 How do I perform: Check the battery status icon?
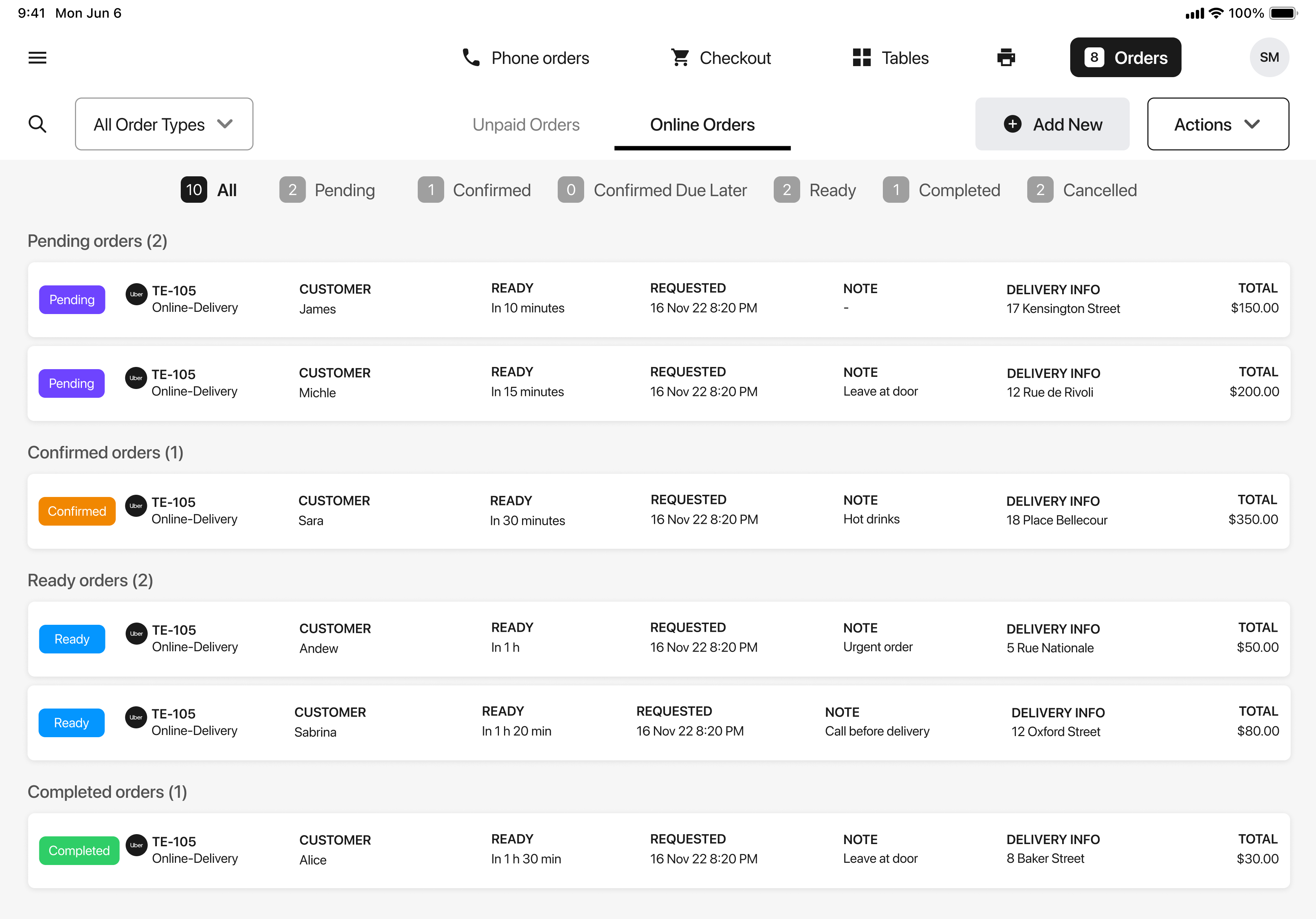[x=1283, y=13]
